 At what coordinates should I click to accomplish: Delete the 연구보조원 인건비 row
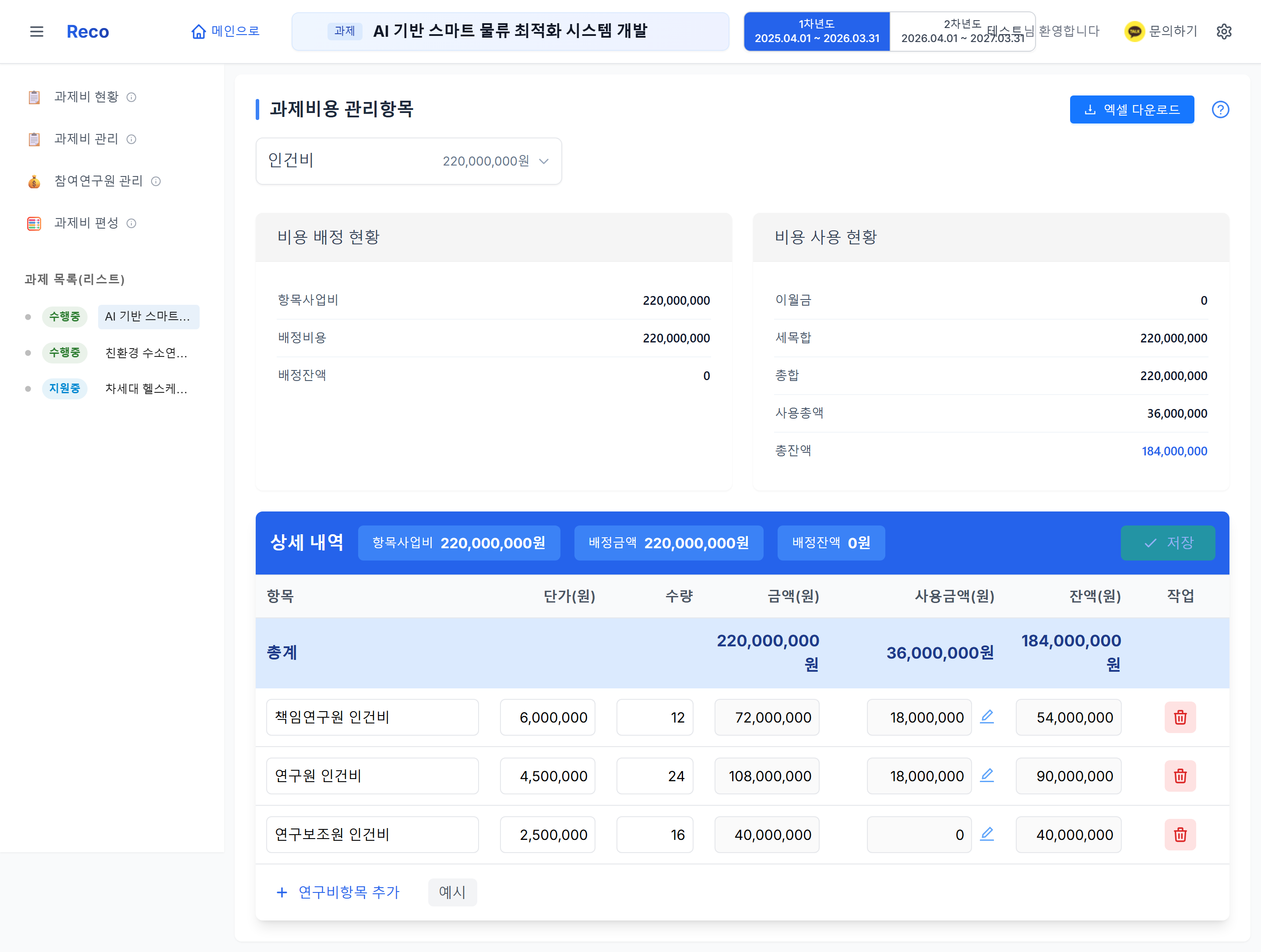pyautogui.click(x=1180, y=835)
